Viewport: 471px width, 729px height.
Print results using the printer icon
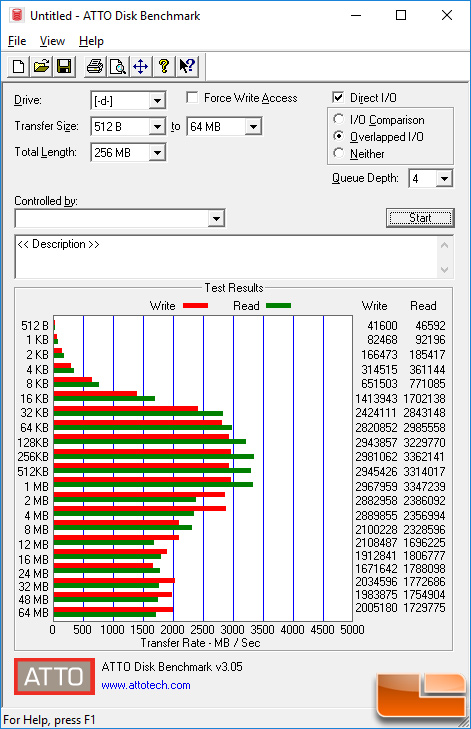point(95,66)
